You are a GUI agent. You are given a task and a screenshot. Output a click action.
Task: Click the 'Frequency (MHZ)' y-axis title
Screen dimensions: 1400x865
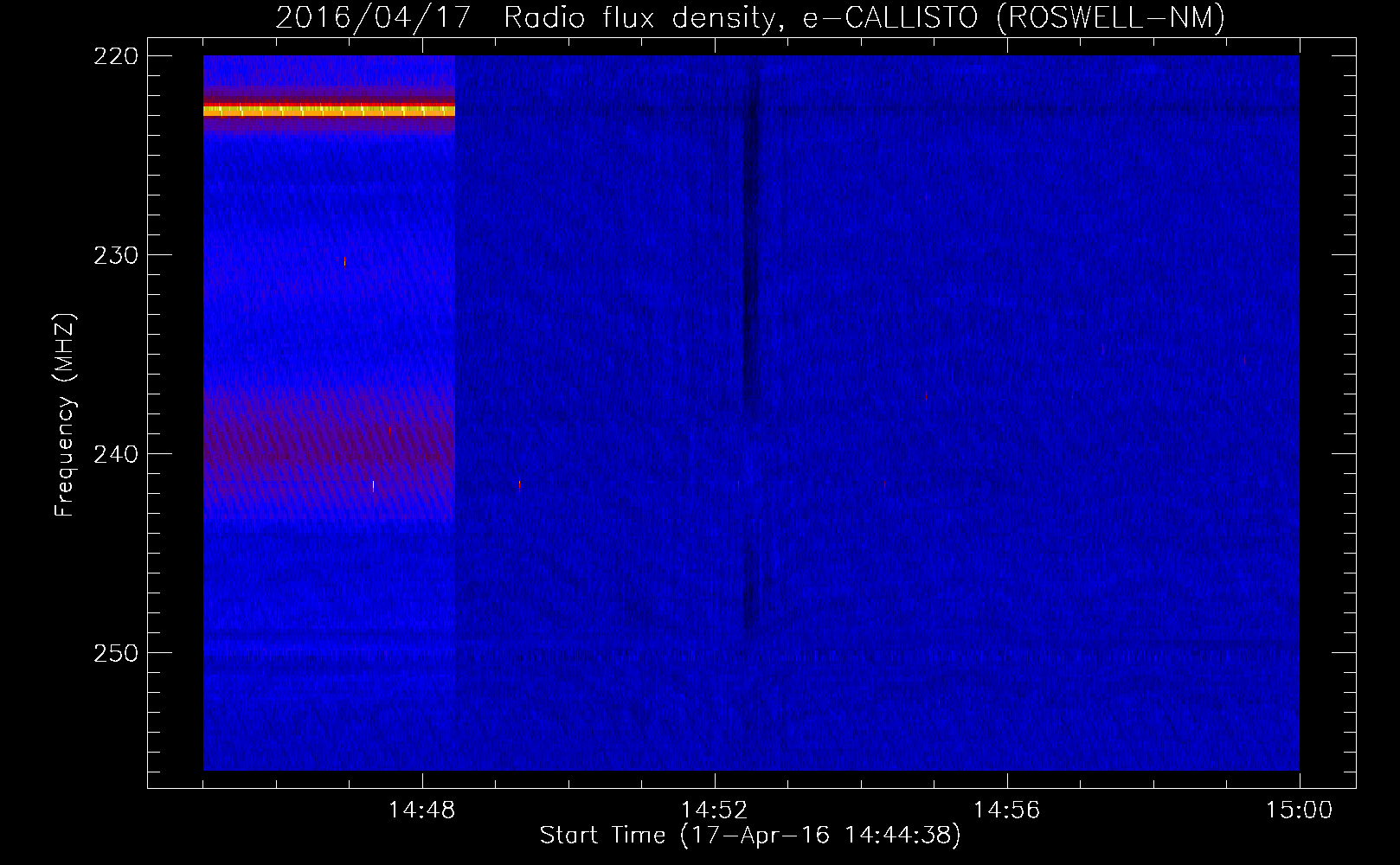point(65,414)
